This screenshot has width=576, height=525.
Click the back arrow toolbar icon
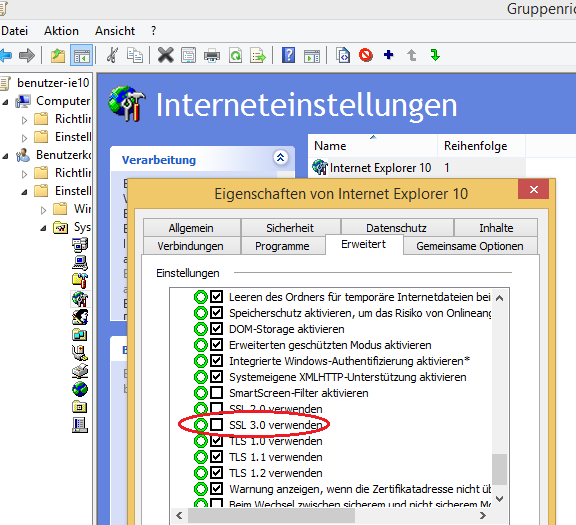tap(6, 55)
